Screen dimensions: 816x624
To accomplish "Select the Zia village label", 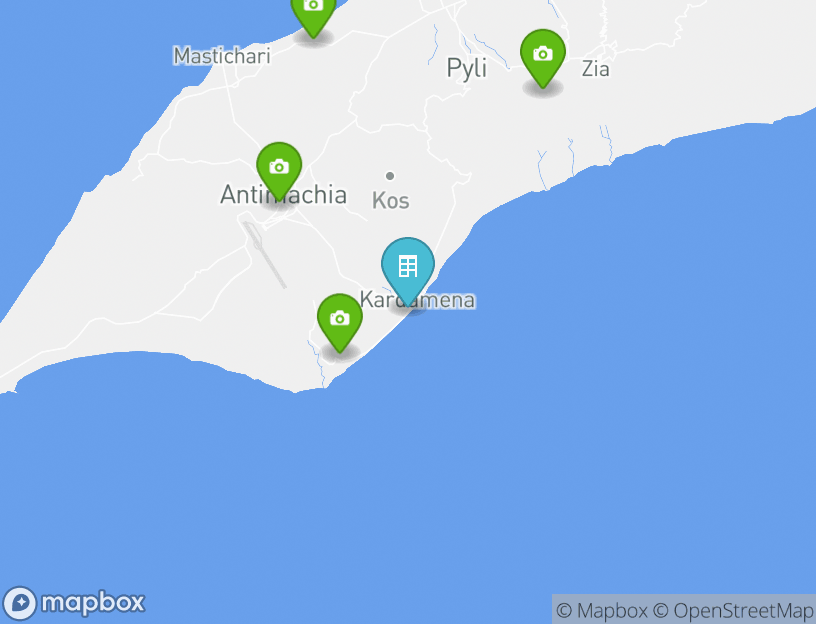I will (595, 69).
